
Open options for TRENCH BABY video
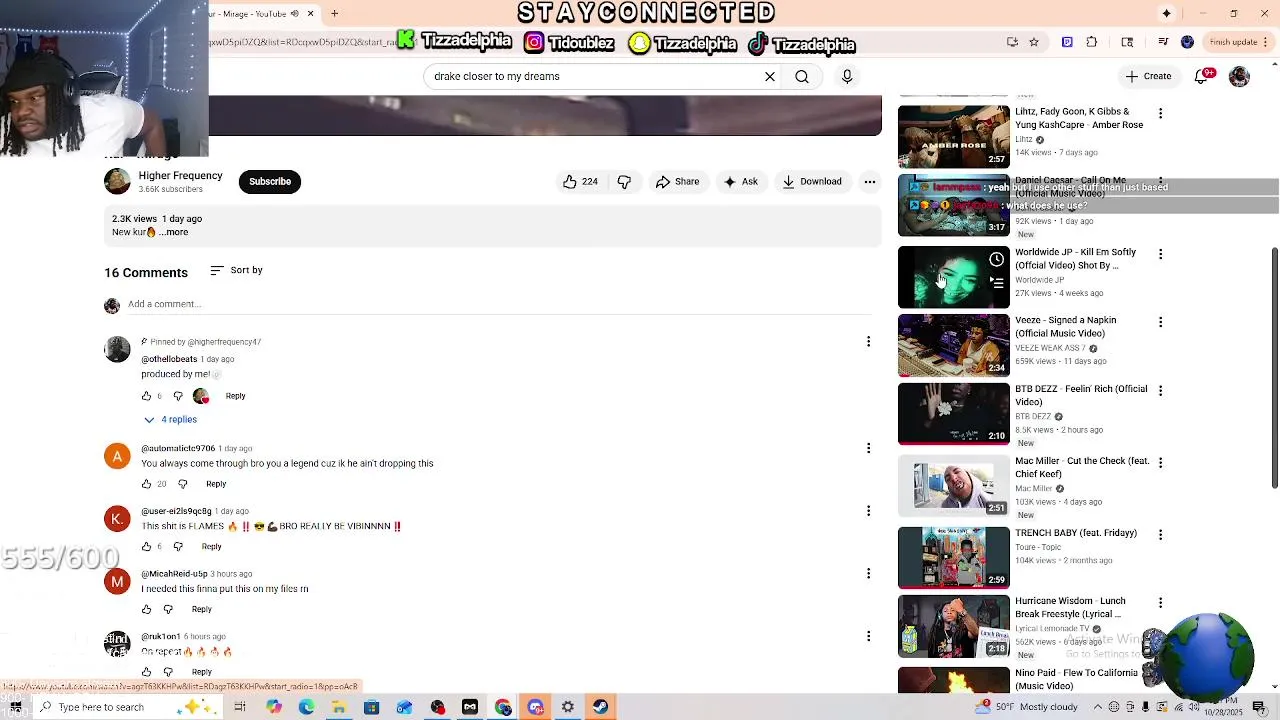point(1160,535)
